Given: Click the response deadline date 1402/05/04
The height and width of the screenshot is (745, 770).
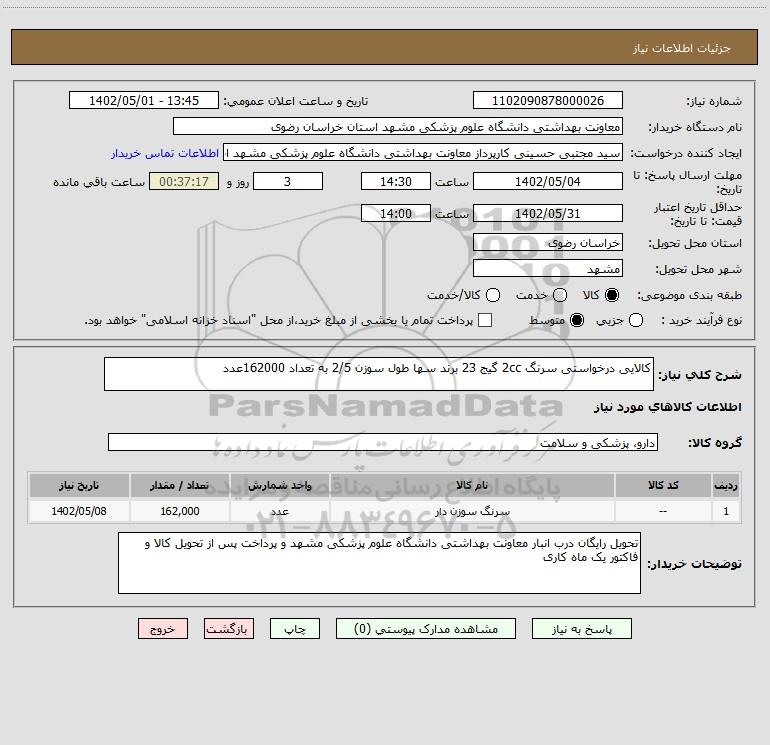Looking at the screenshot, I should (x=548, y=181).
